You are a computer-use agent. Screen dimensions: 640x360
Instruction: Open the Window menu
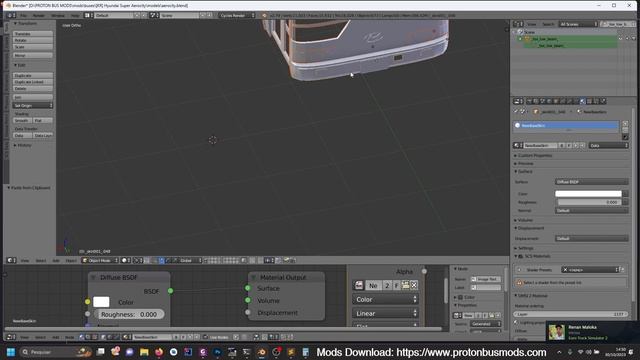click(58, 16)
